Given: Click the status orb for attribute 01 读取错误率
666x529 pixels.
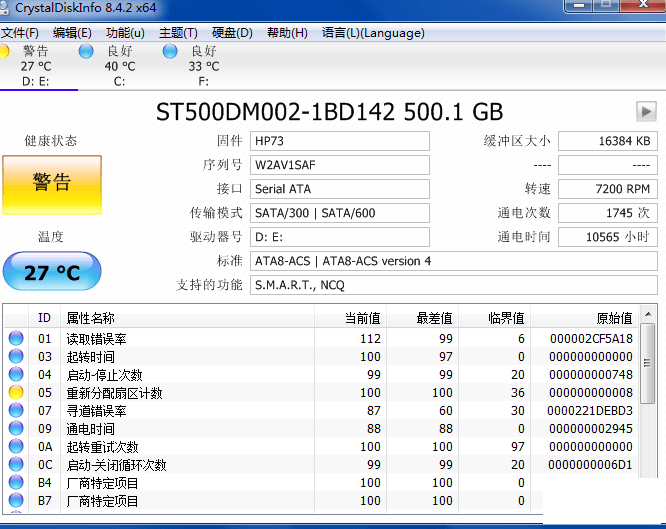Looking at the screenshot, I should click(x=16, y=338).
